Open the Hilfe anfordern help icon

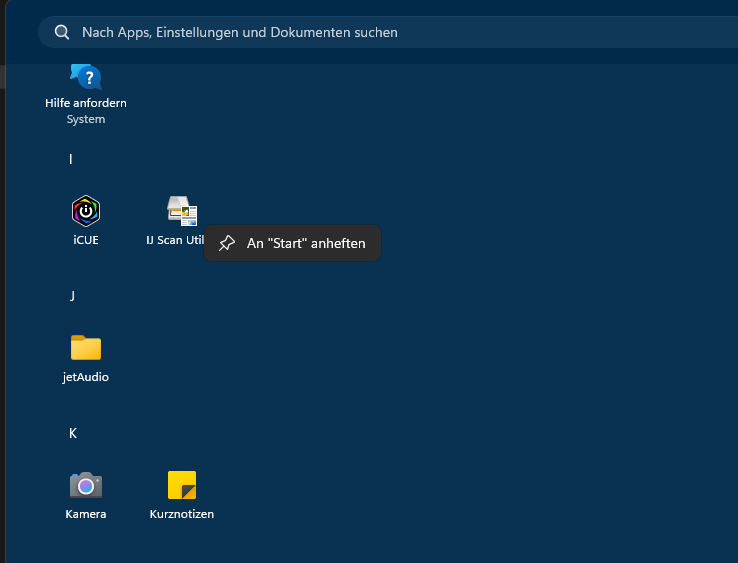coord(86,76)
